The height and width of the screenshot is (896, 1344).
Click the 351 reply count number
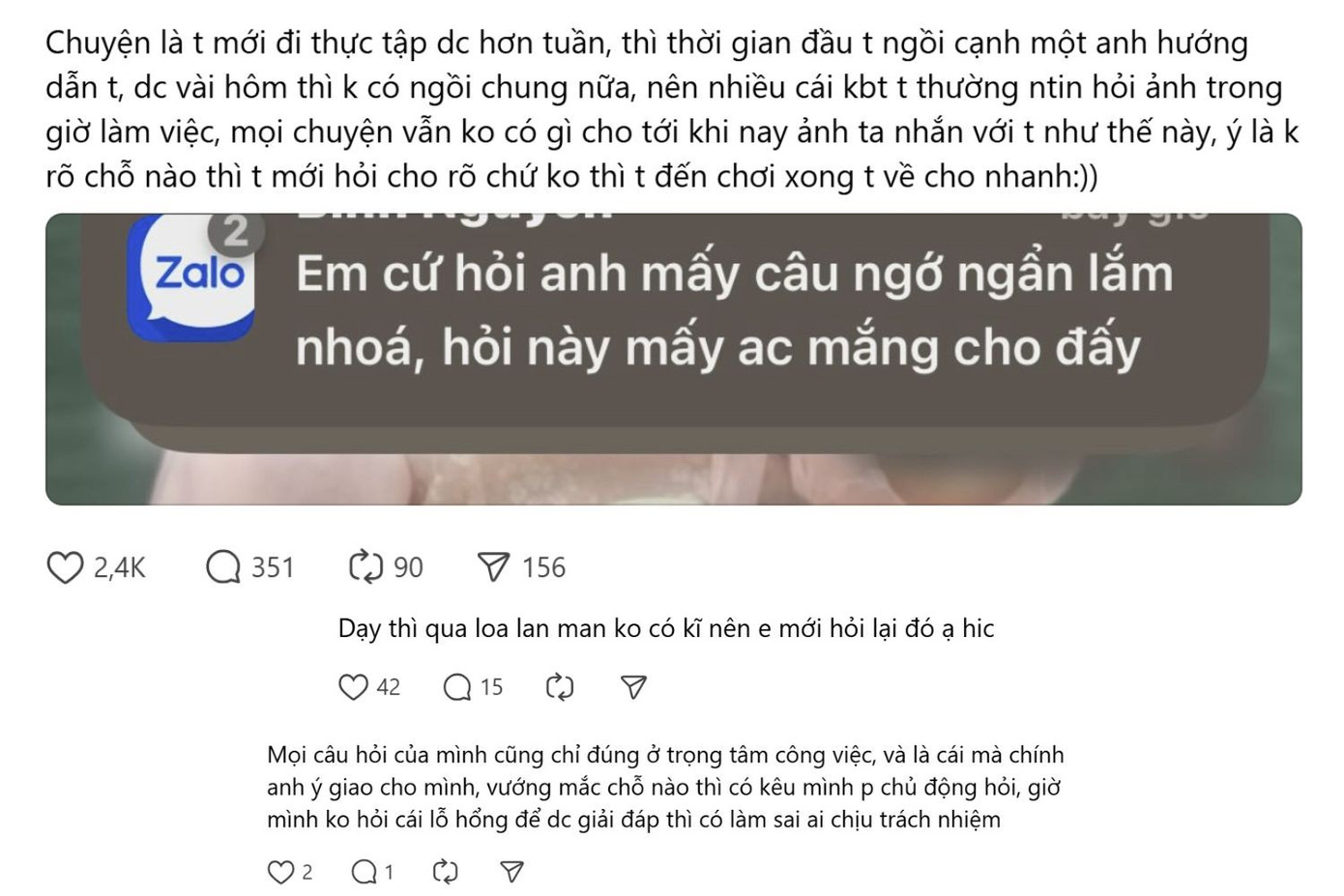273,567
